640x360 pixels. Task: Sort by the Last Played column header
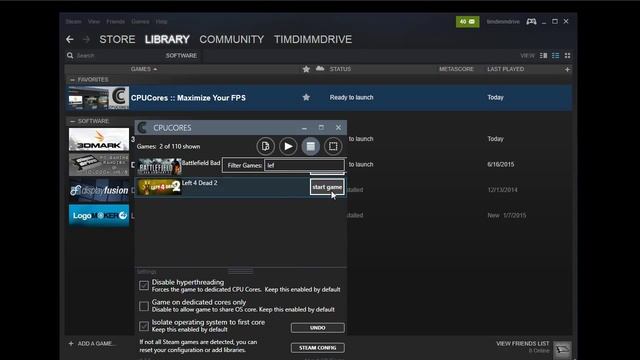tap(505, 69)
